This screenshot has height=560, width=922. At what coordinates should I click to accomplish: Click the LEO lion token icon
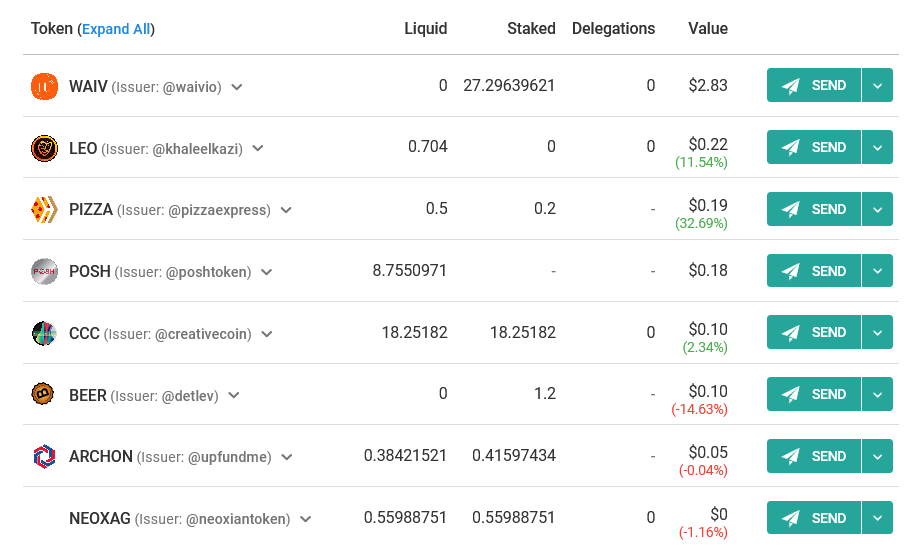(44, 148)
